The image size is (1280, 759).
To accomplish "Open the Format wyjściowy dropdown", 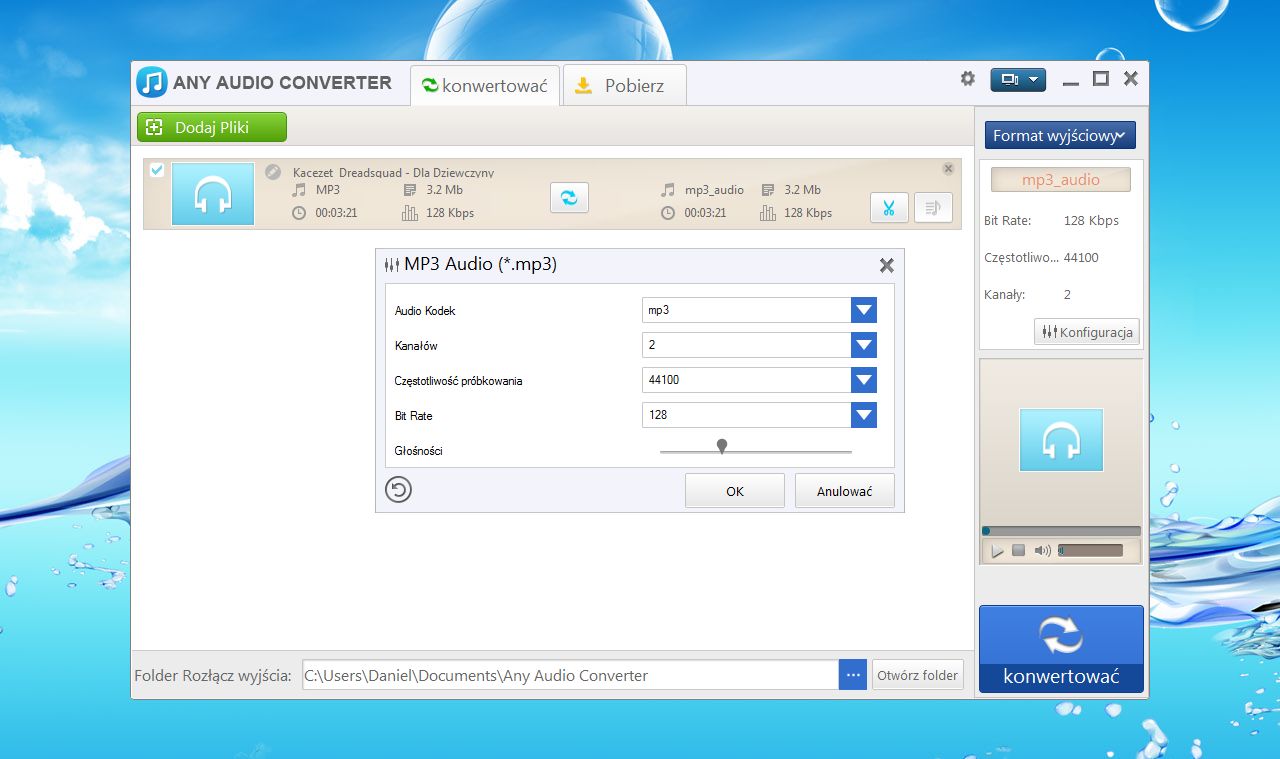I will (x=1060, y=135).
